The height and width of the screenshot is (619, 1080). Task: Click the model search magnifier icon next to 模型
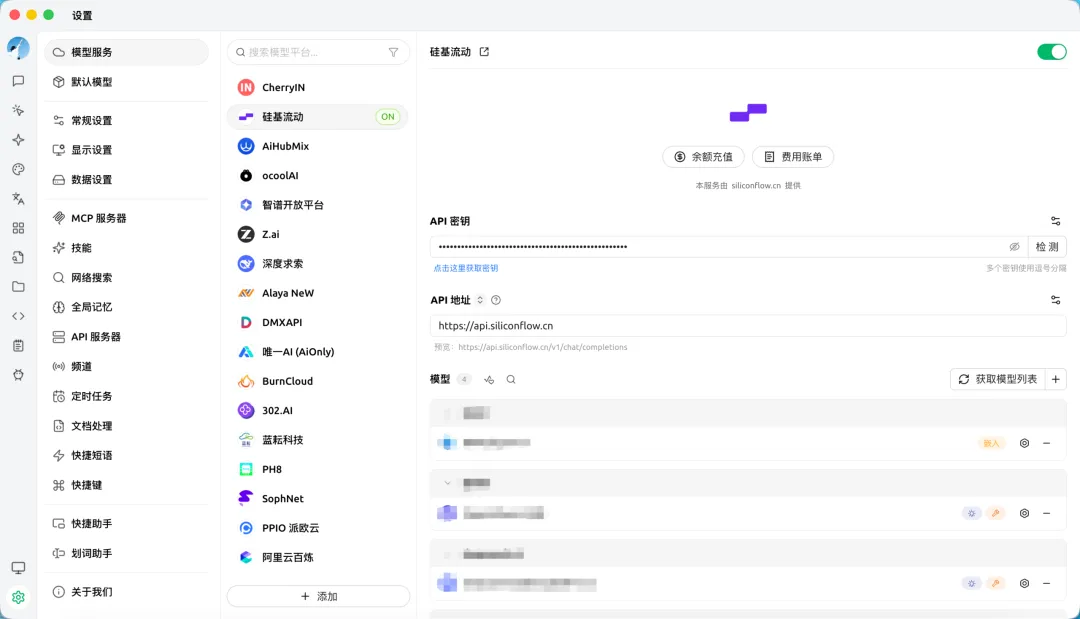[x=511, y=379]
